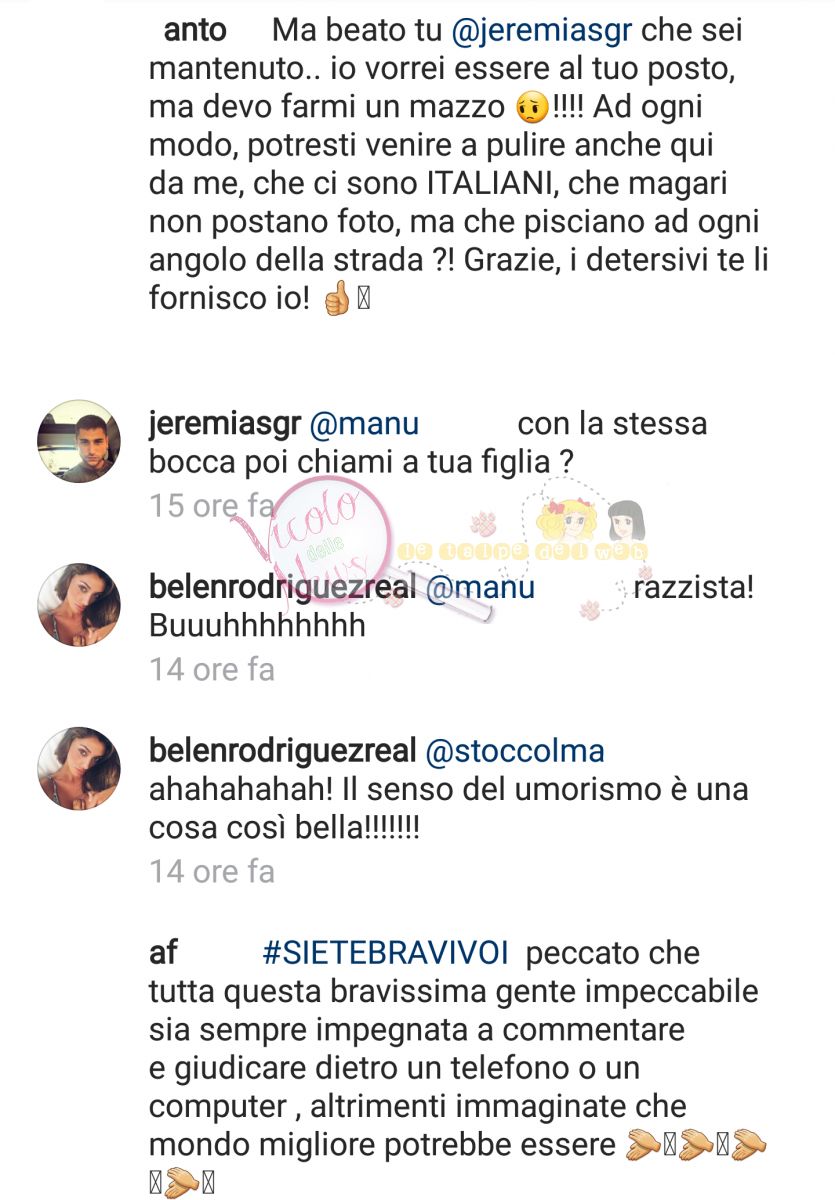The width and height of the screenshot is (835, 1200).
Task: Open the anto username at top
Action: pyautogui.click(x=194, y=31)
